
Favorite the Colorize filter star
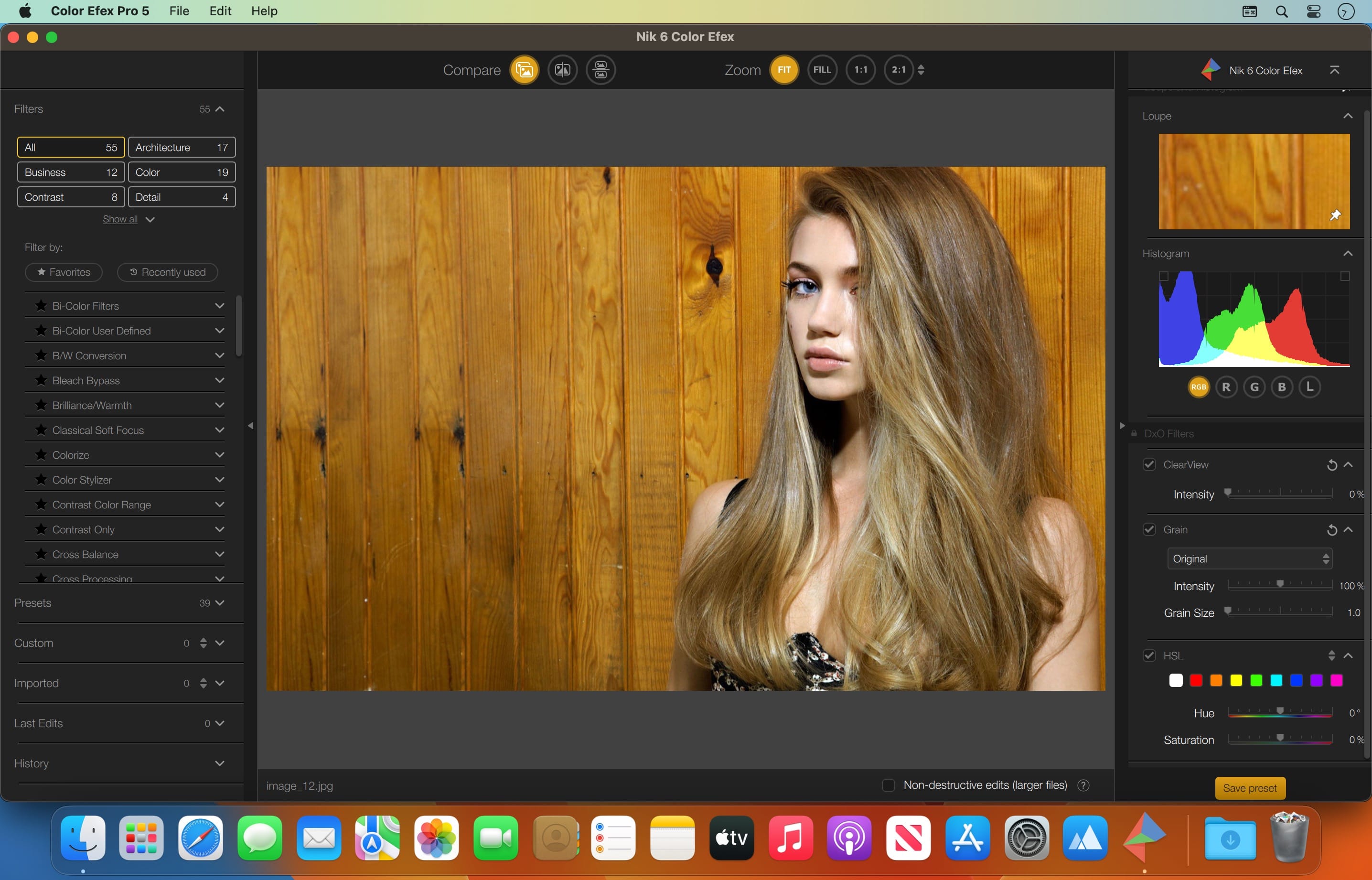point(41,455)
